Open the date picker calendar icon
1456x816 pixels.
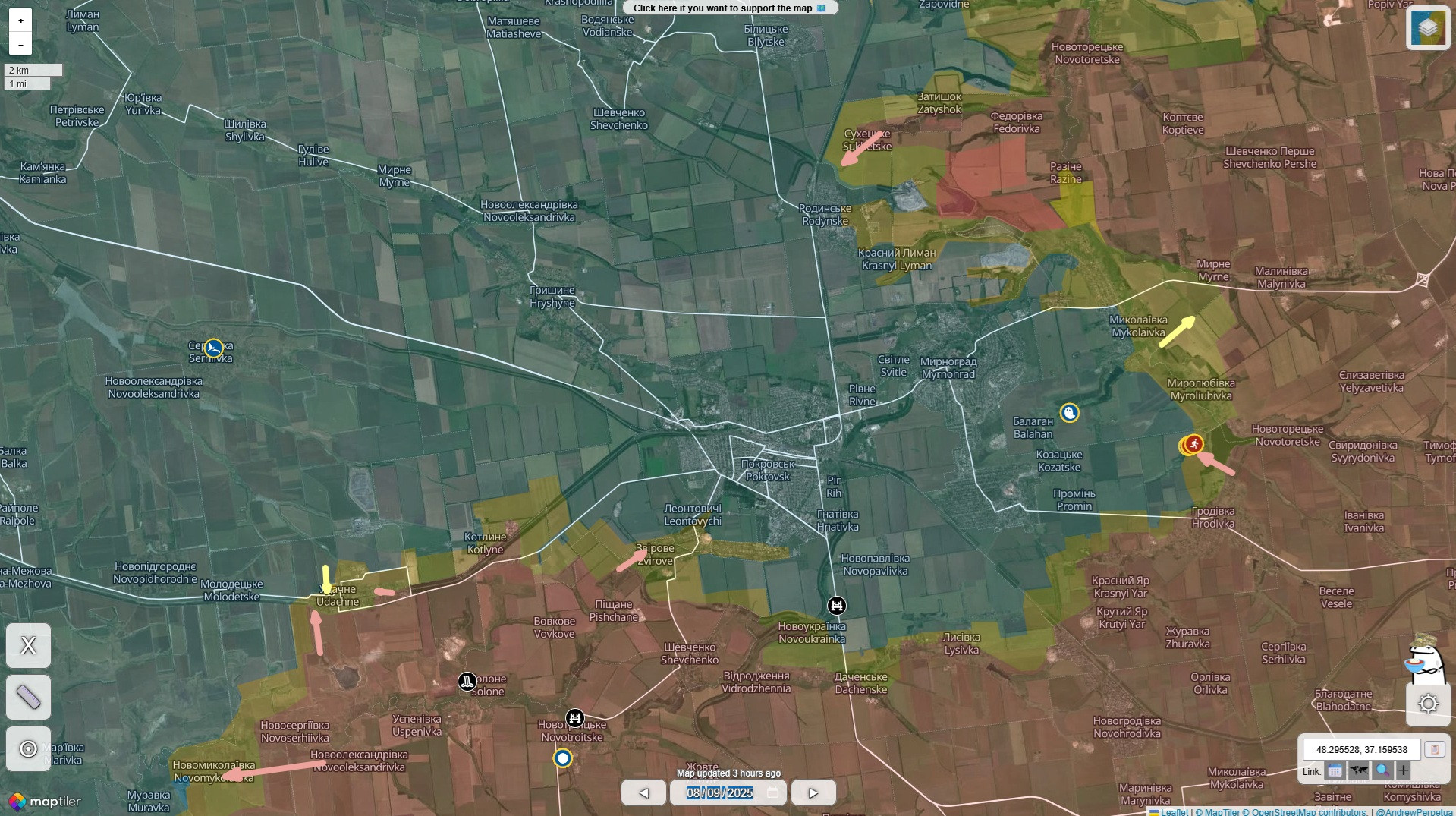coord(772,792)
